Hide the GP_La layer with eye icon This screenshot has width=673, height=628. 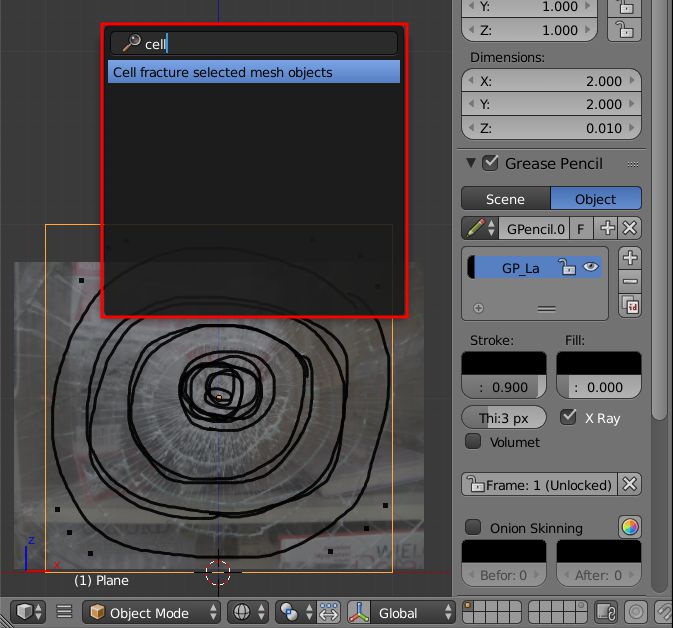591,267
